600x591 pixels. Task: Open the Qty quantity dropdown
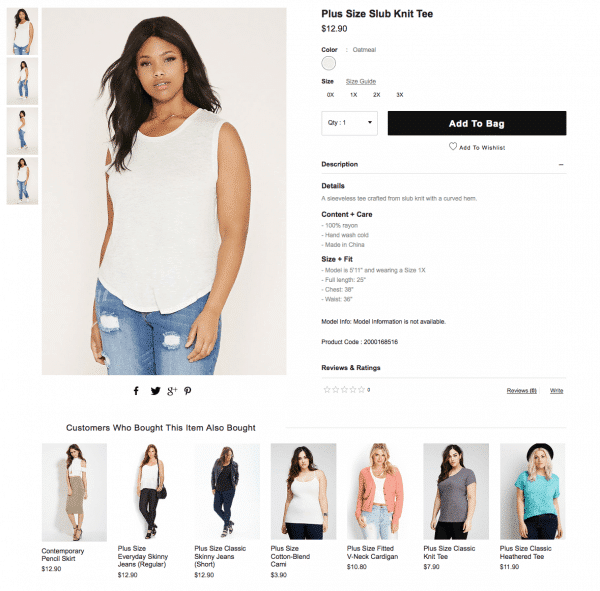tap(349, 123)
